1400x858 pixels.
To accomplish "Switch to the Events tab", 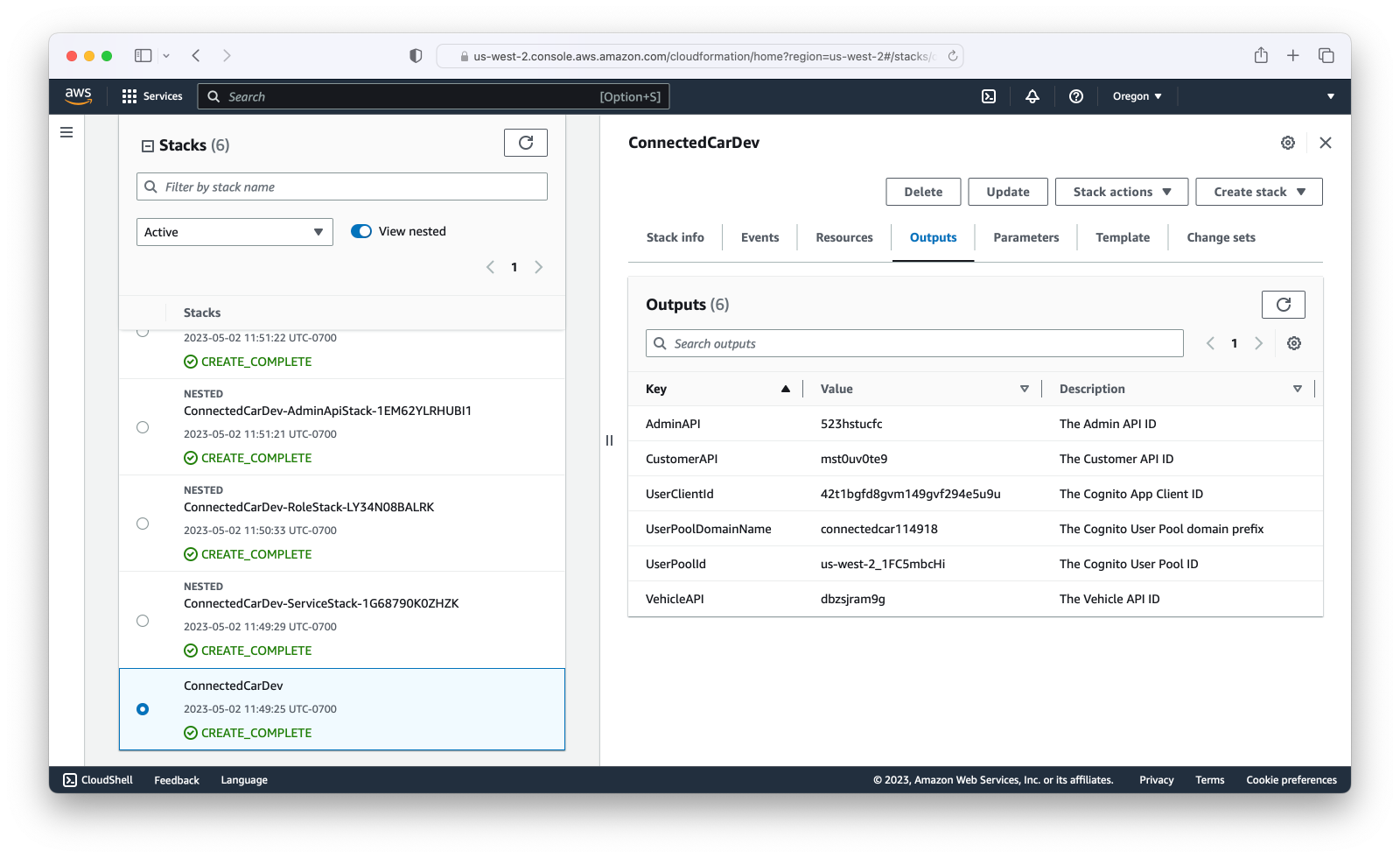I will coord(759,237).
